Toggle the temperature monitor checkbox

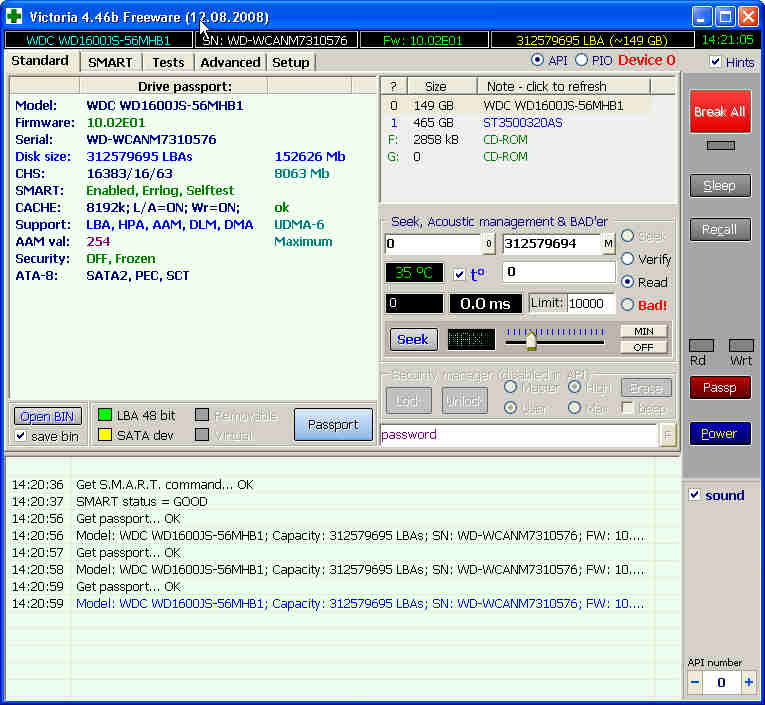(x=459, y=274)
